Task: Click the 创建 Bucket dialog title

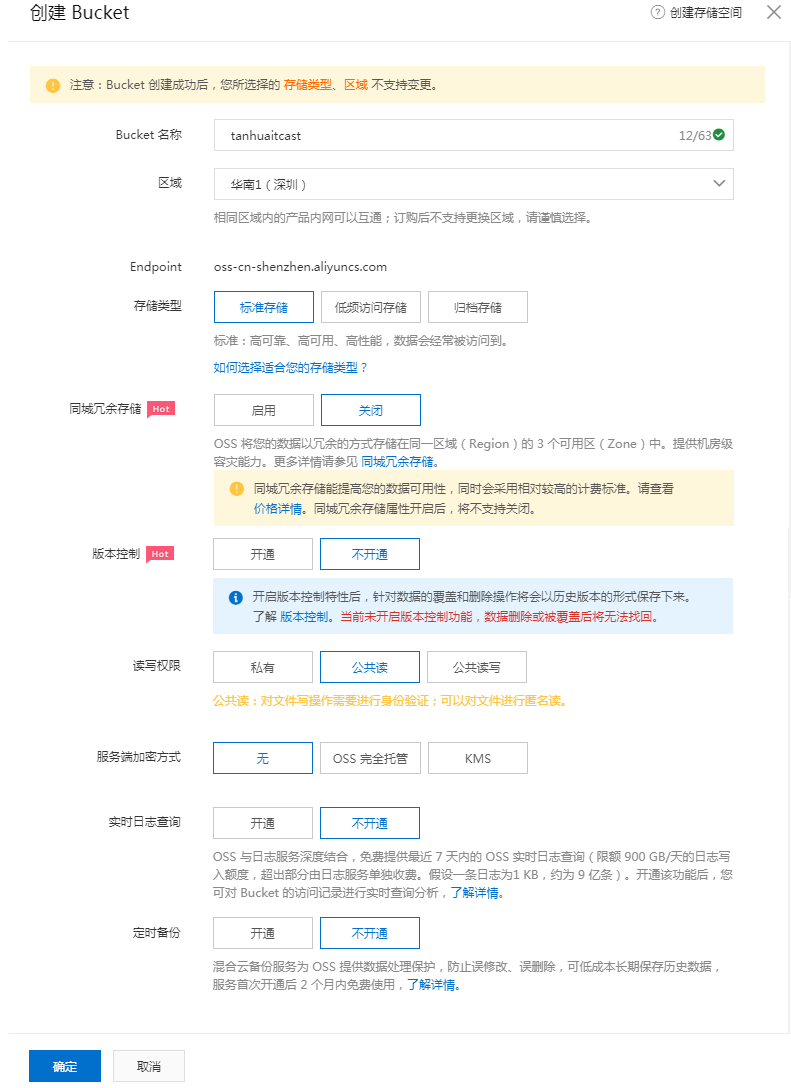Action: [79, 13]
